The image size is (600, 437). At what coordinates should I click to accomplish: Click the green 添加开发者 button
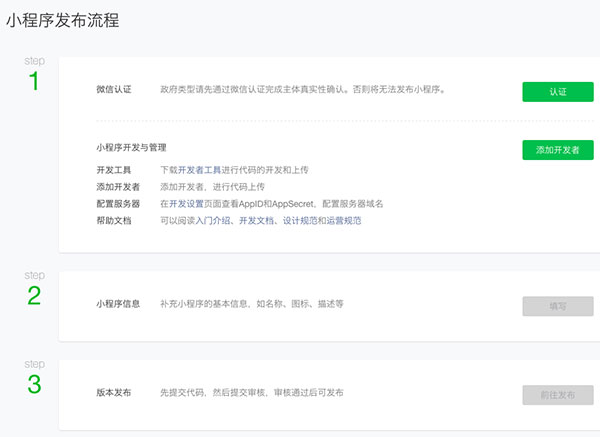point(557,150)
